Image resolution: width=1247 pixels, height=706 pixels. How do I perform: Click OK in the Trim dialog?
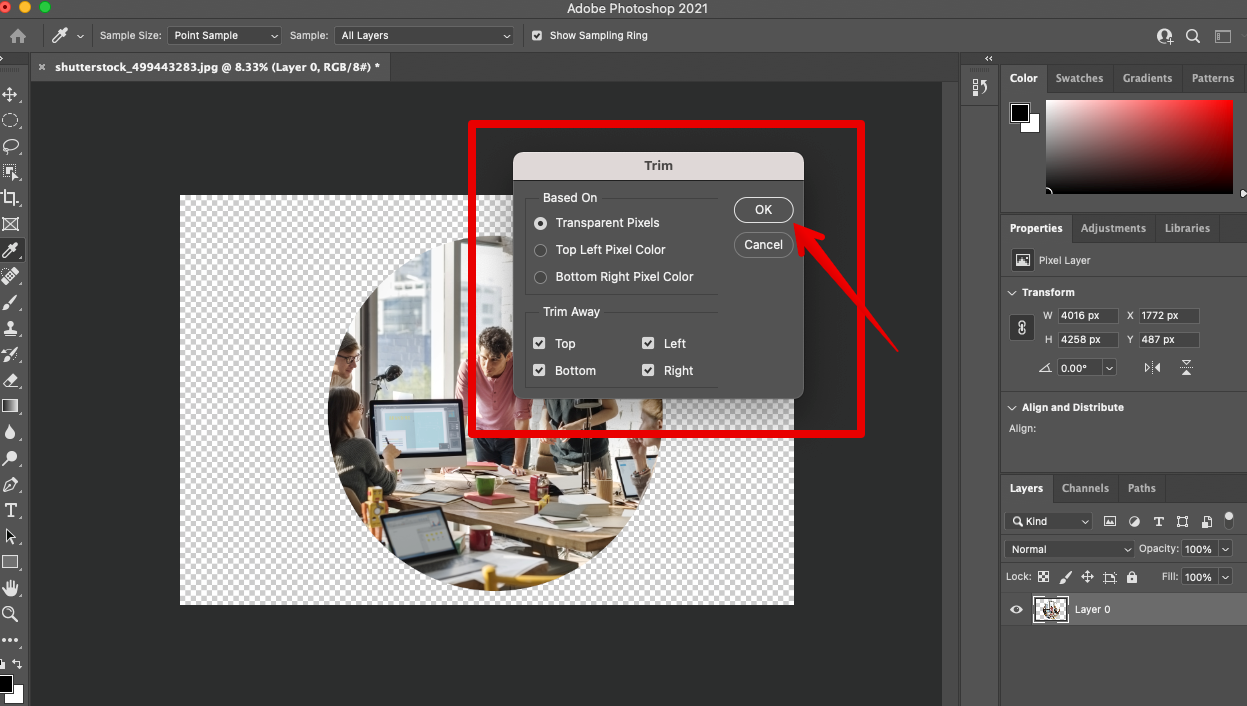click(763, 210)
